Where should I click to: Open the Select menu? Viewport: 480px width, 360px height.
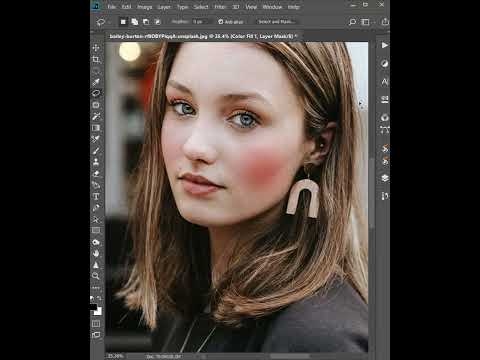click(x=201, y=7)
